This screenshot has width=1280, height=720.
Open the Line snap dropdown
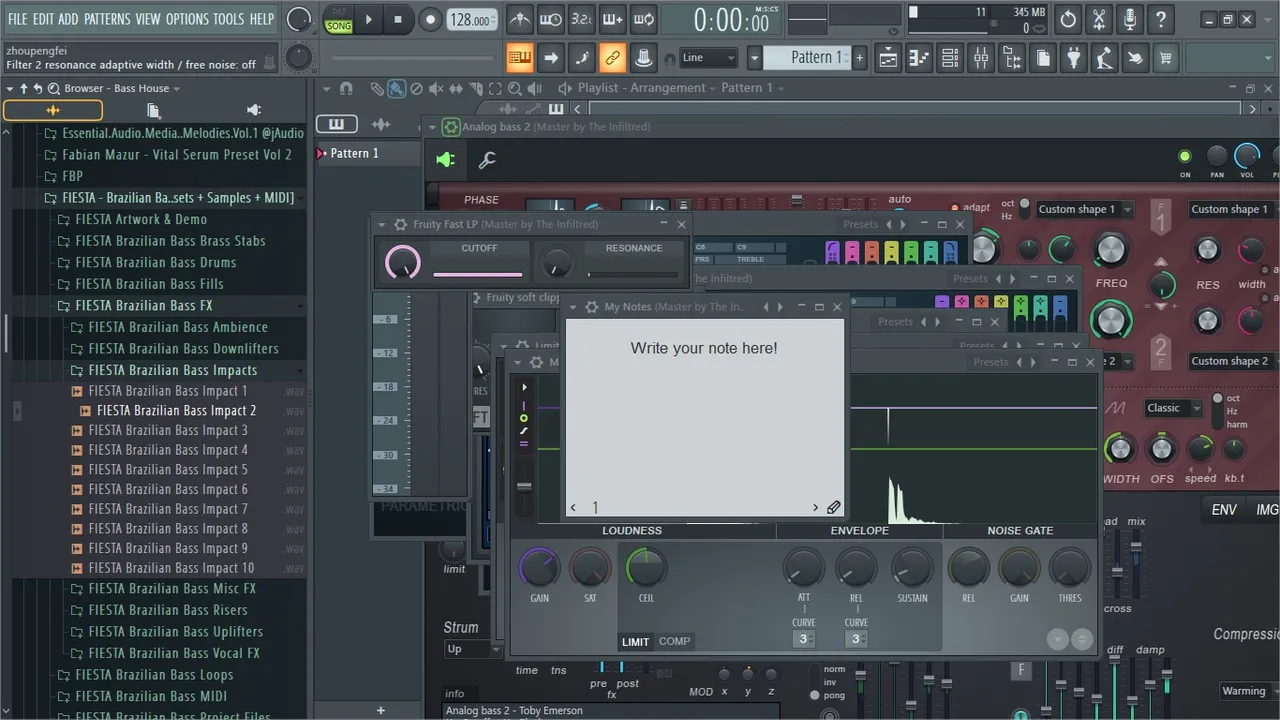(x=709, y=58)
